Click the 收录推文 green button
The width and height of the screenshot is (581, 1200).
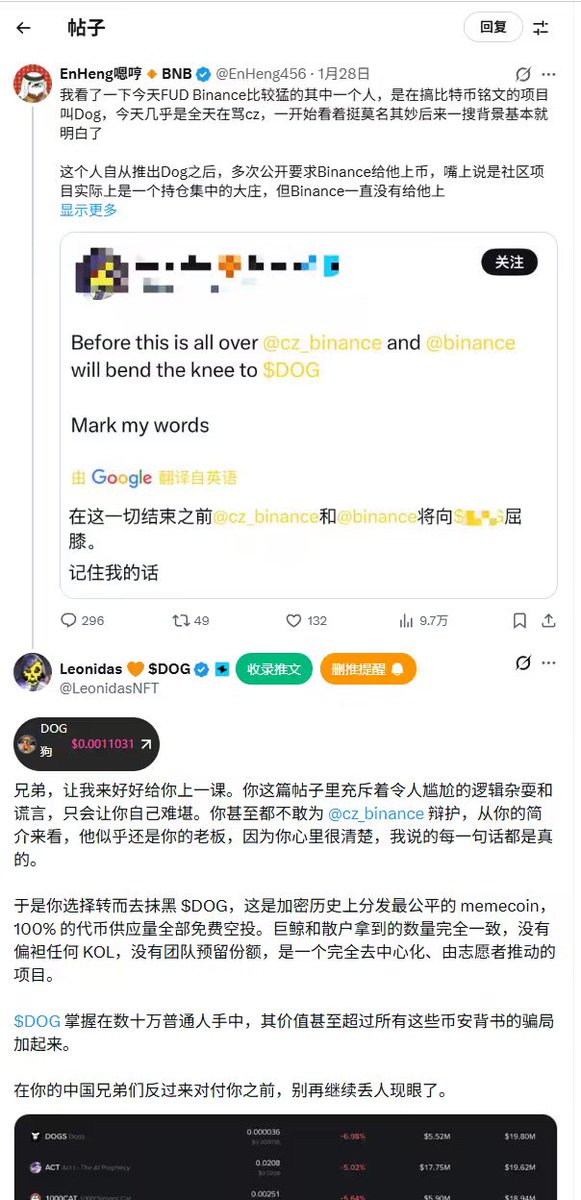click(274, 669)
